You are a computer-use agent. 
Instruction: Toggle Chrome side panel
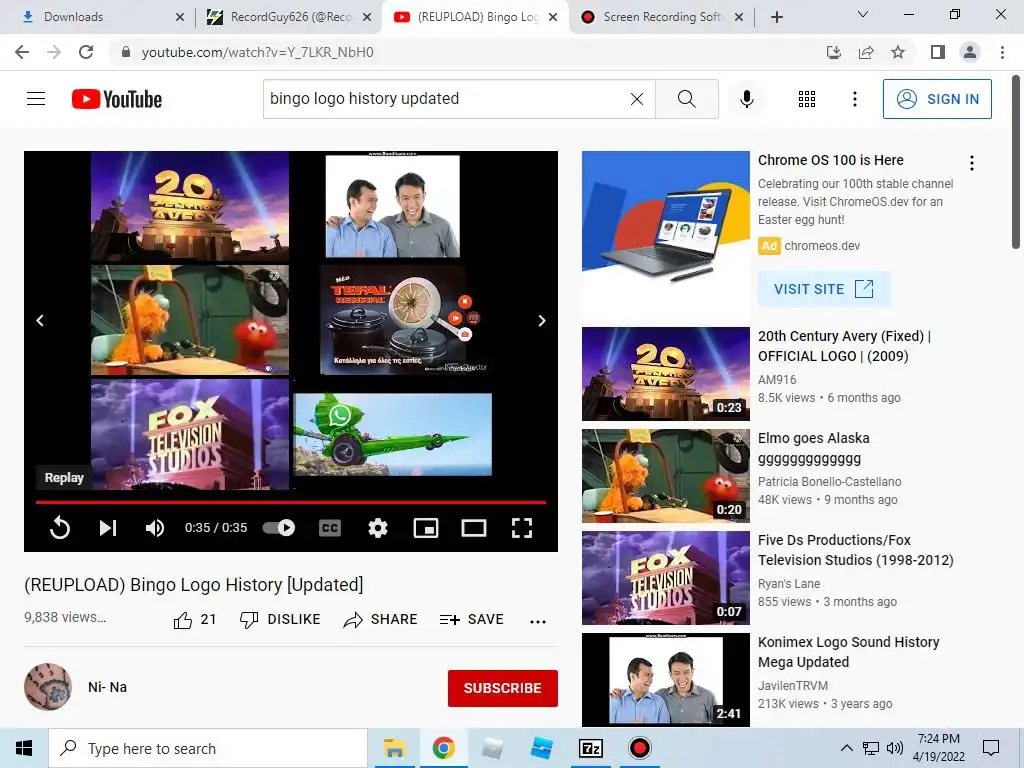tap(938, 52)
